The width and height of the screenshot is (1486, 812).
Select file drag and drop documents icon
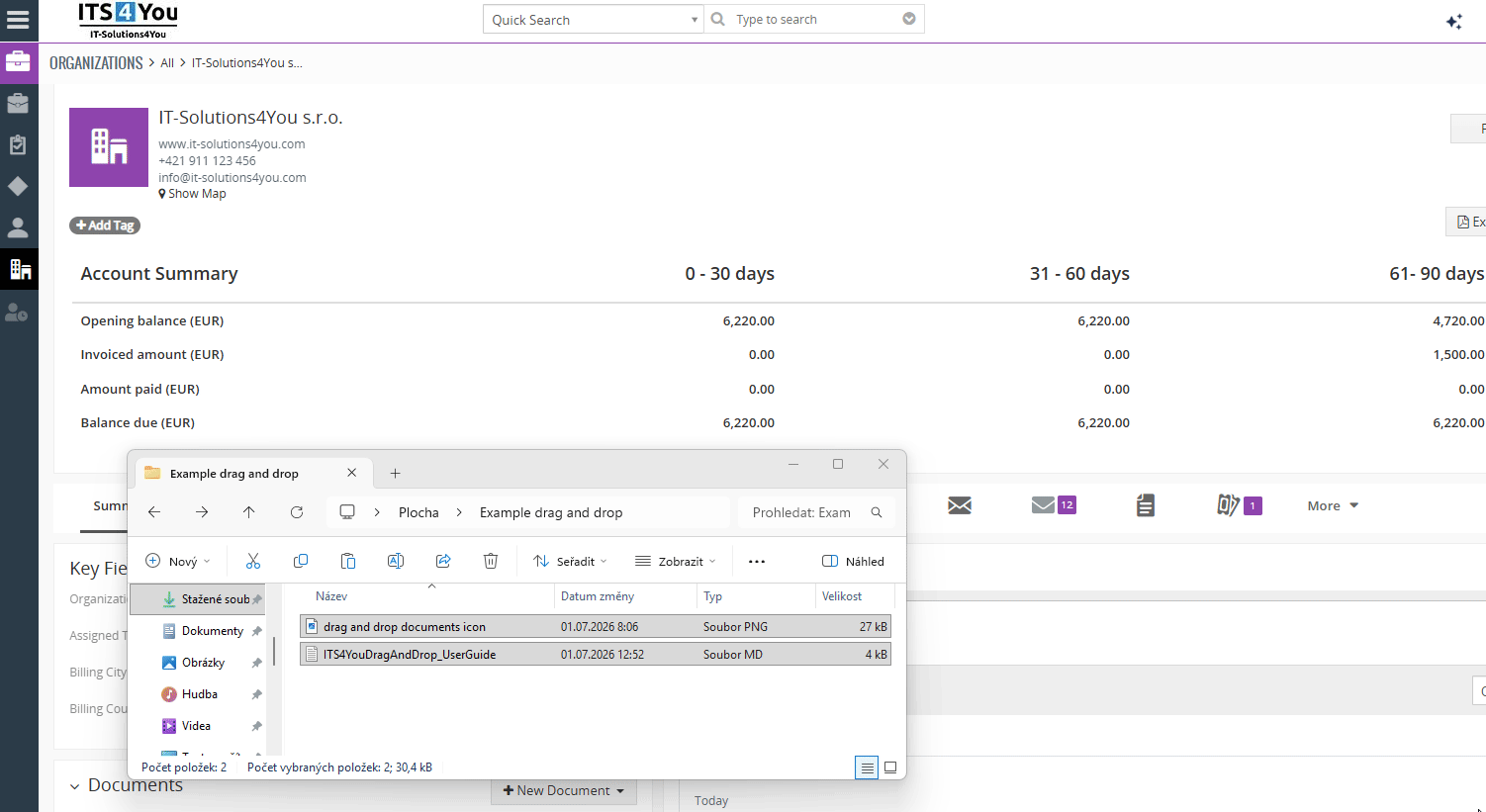(596, 627)
